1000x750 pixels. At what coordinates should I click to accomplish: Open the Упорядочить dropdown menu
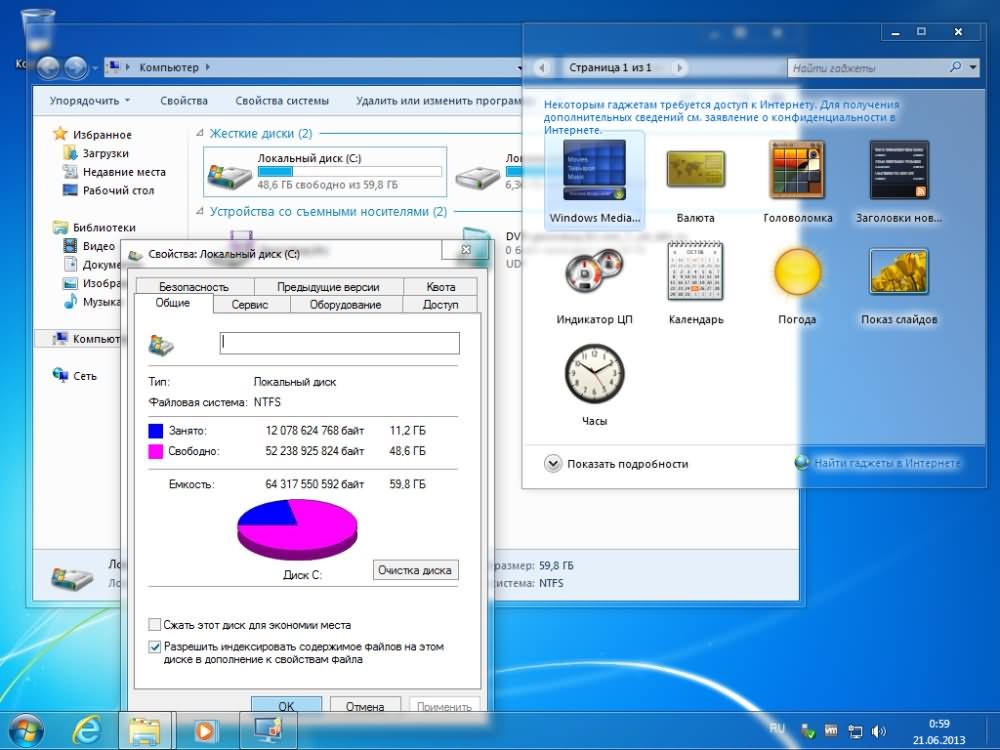click(90, 101)
